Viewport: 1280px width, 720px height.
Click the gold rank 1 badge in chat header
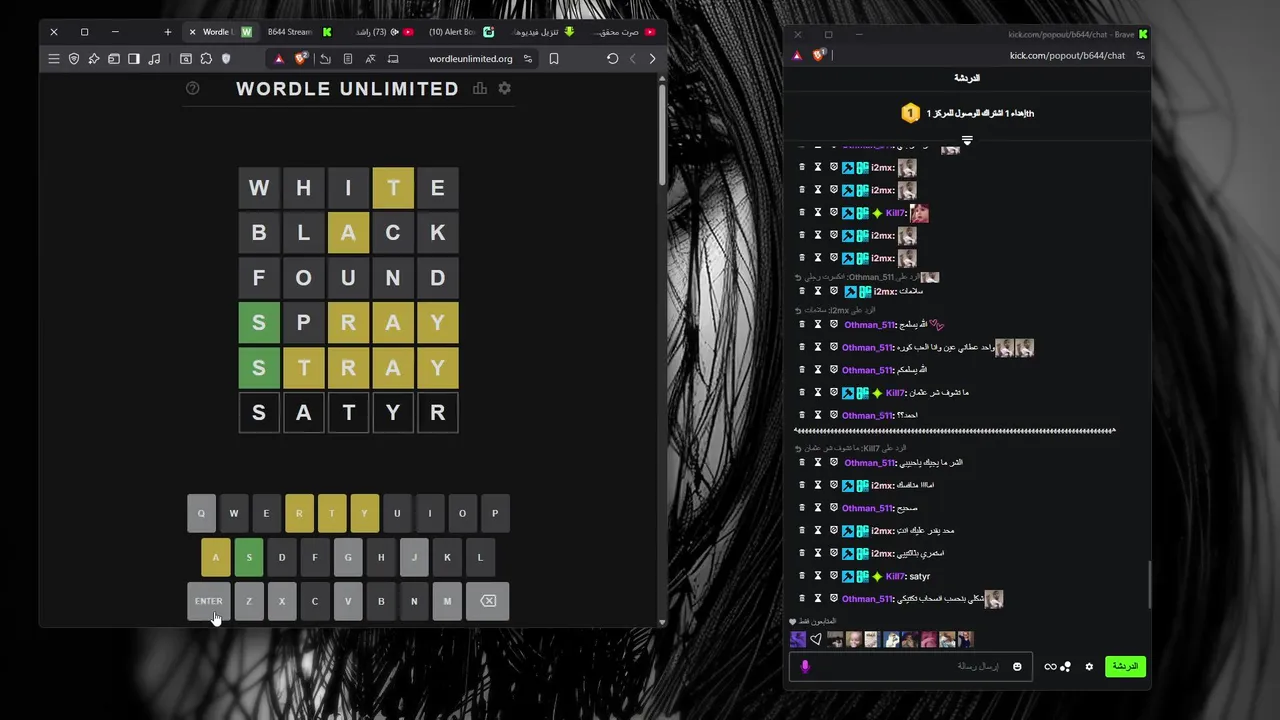tap(910, 113)
